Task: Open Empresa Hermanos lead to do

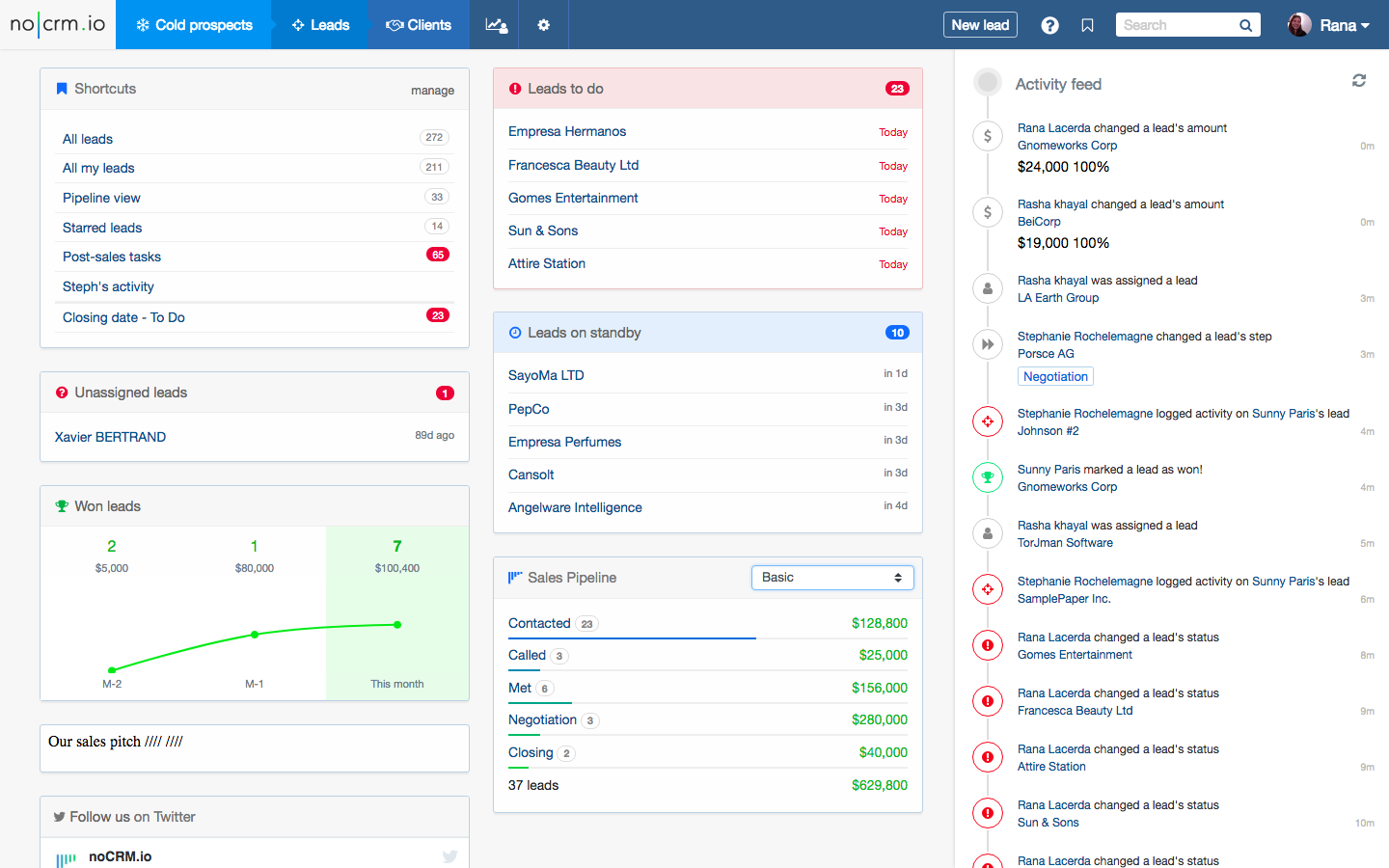Action: tap(567, 131)
